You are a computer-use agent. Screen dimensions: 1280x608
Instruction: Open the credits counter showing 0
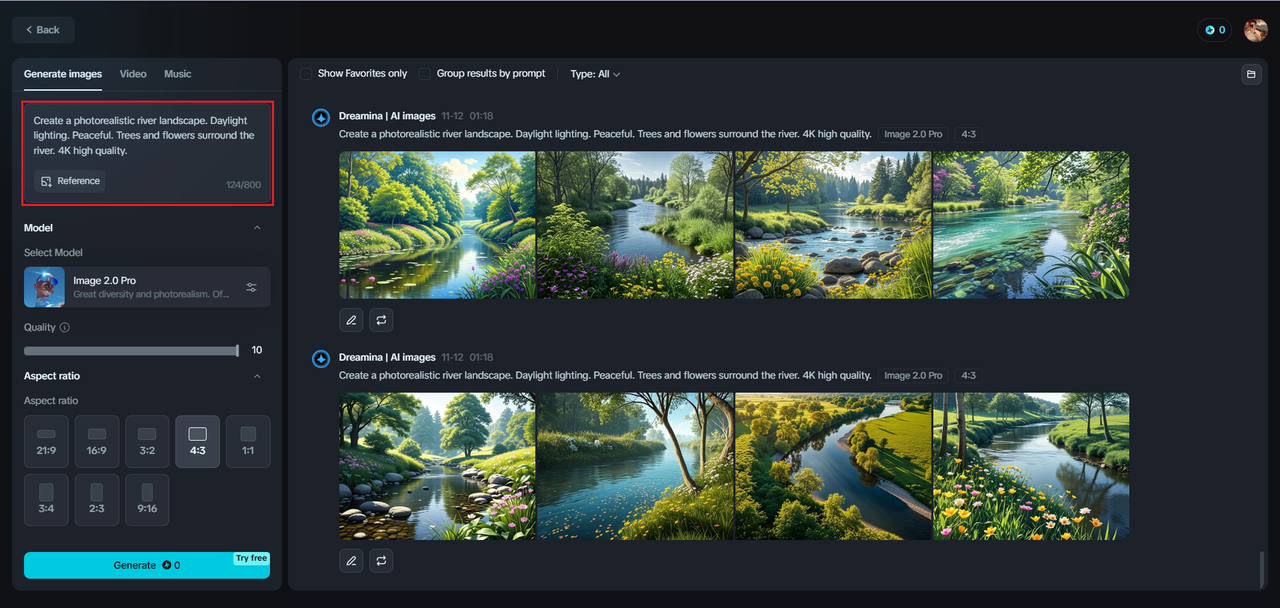(x=1214, y=30)
